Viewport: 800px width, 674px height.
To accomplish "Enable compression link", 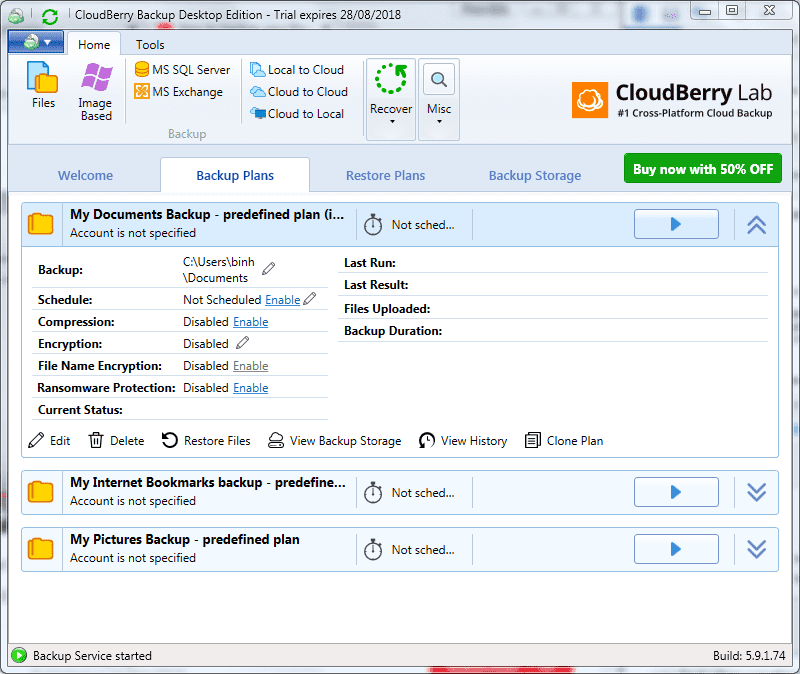I will click(251, 322).
